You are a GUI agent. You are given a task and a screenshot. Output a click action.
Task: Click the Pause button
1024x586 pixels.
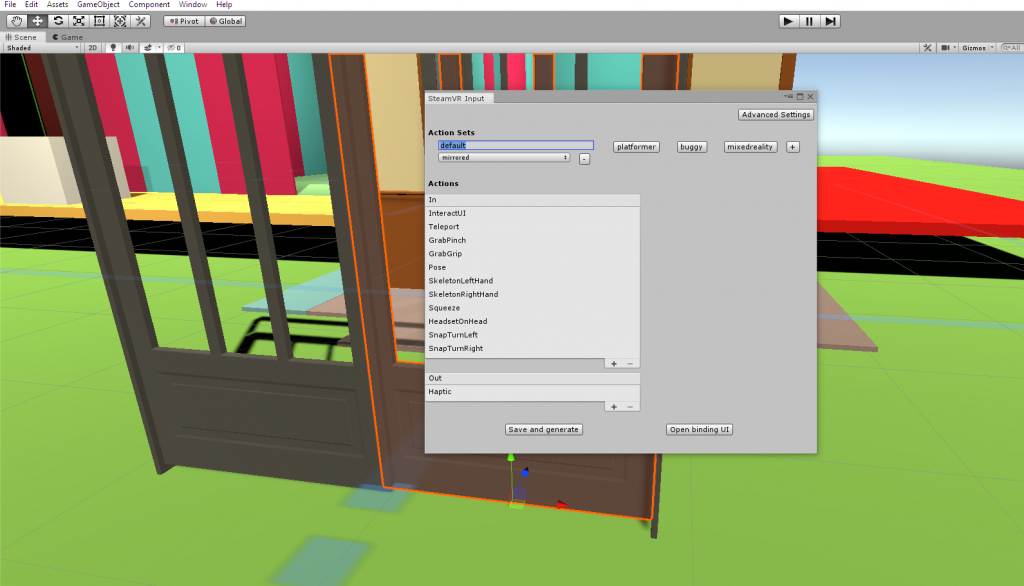[x=809, y=21]
